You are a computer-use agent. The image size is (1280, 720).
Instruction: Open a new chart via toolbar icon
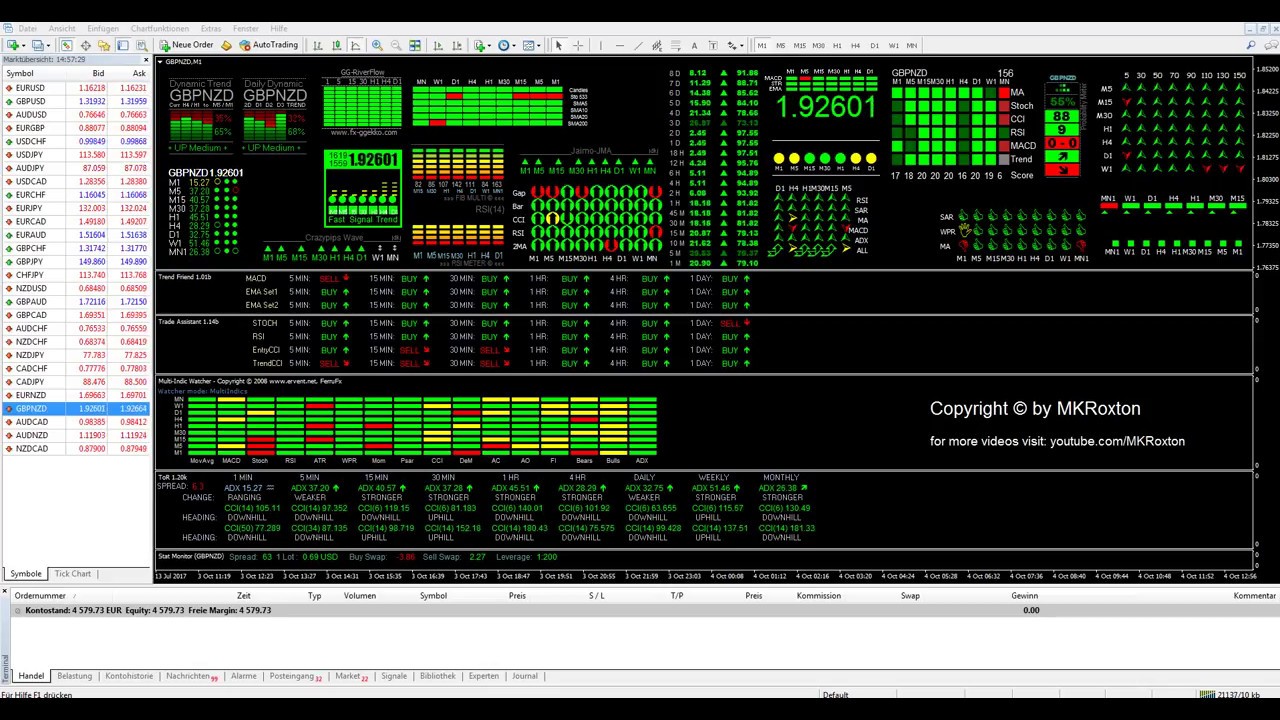tap(13, 45)
